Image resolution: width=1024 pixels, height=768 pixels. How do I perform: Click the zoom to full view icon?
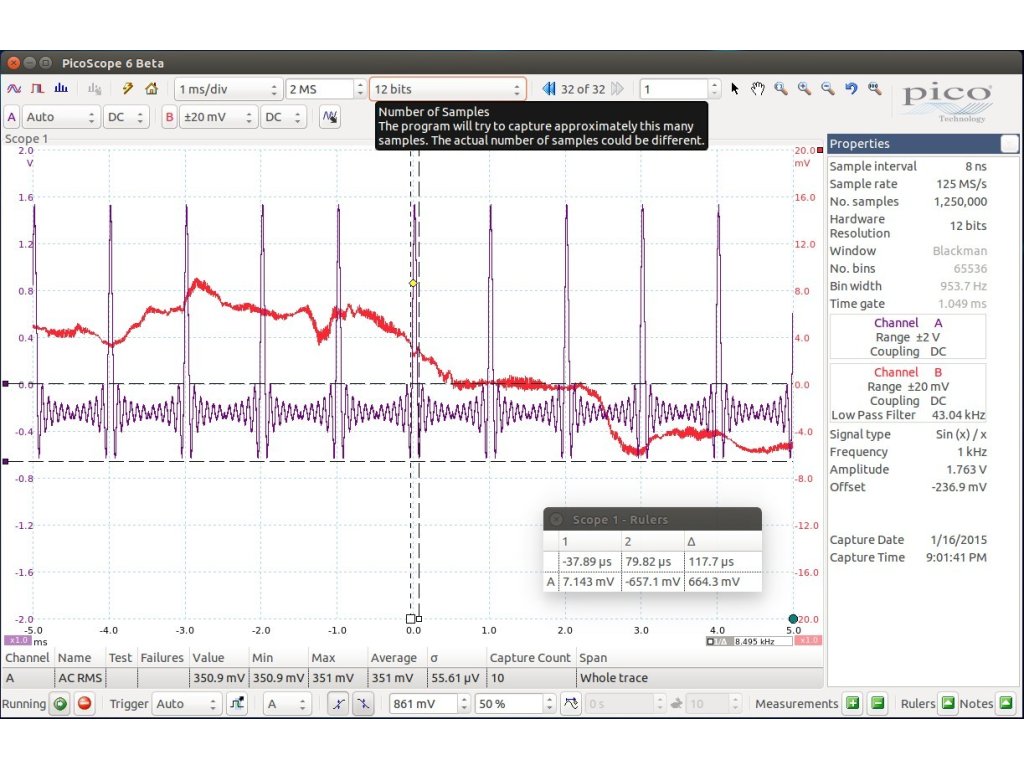pyautogui.click(x=874, y=89)
